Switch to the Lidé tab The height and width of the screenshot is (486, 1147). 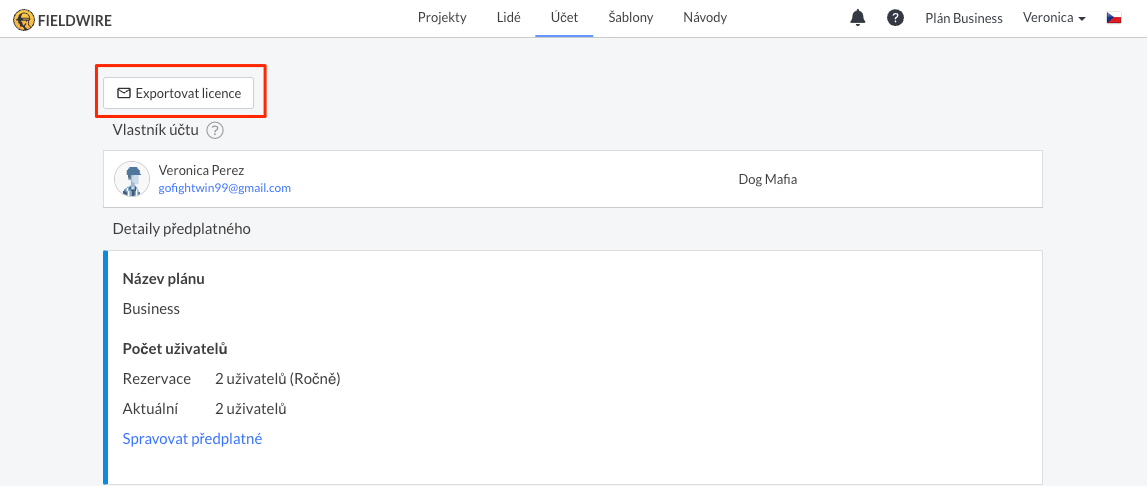coord(508,18)
